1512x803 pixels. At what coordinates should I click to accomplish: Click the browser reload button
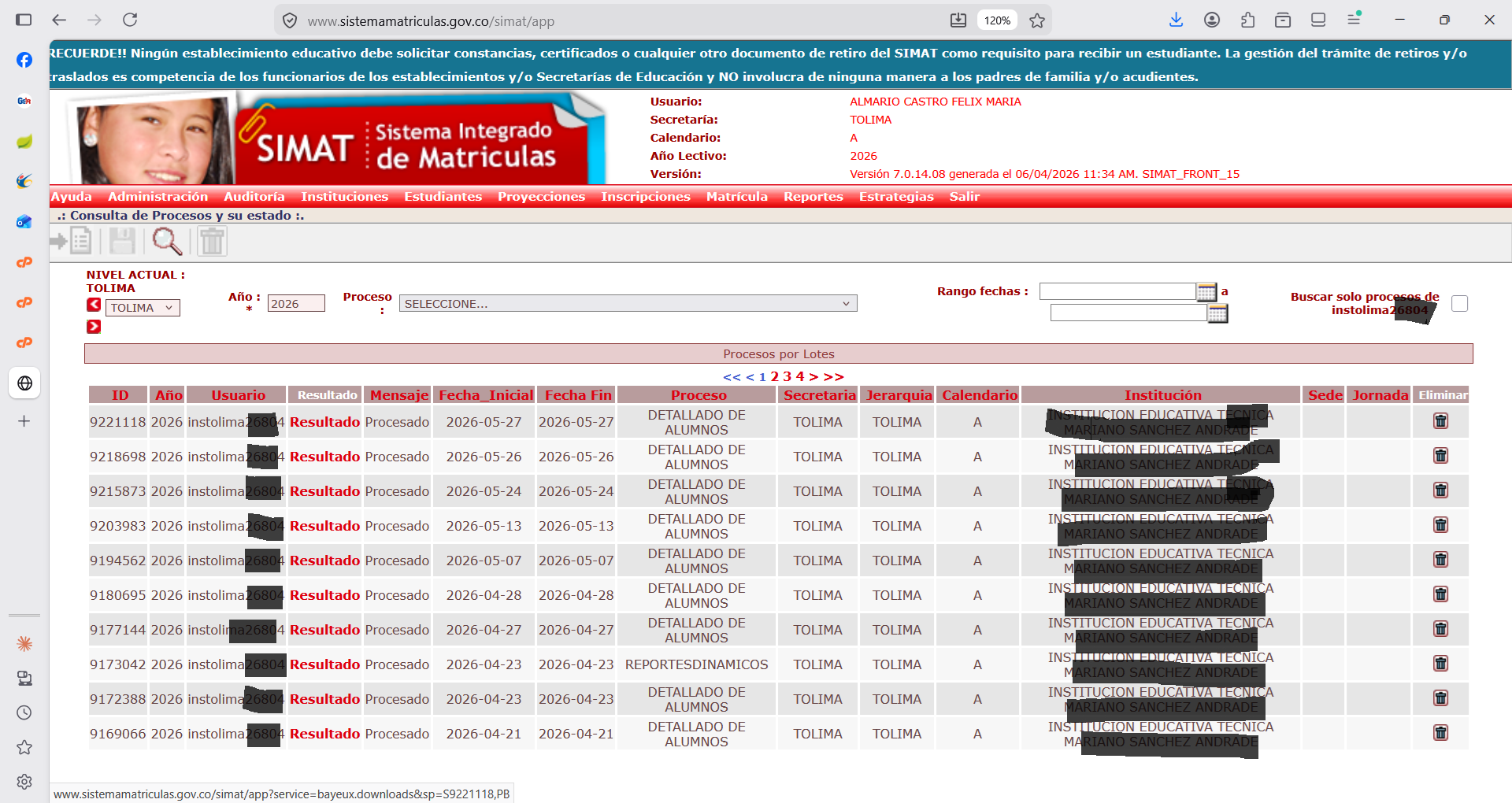pyautogui.click(x=130, y=20)
